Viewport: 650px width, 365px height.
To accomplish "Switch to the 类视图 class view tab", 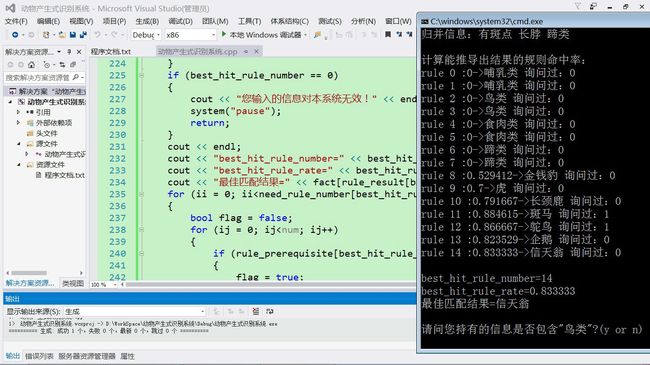I will tap(73, 284).
